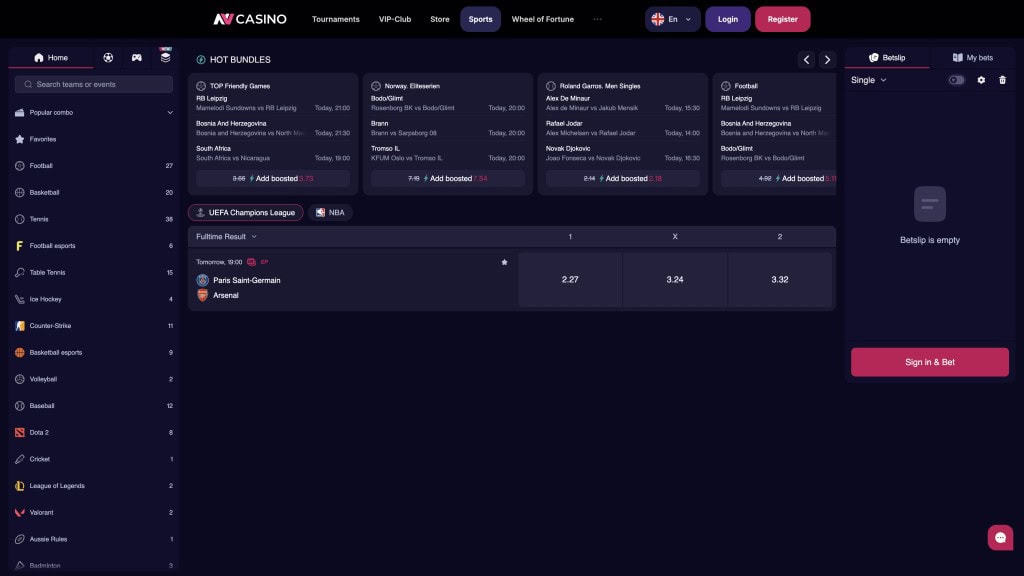The height and width of the screenshot is (576, 1024).
Task: Switch to the My bets tab
Action: [972, 57]
